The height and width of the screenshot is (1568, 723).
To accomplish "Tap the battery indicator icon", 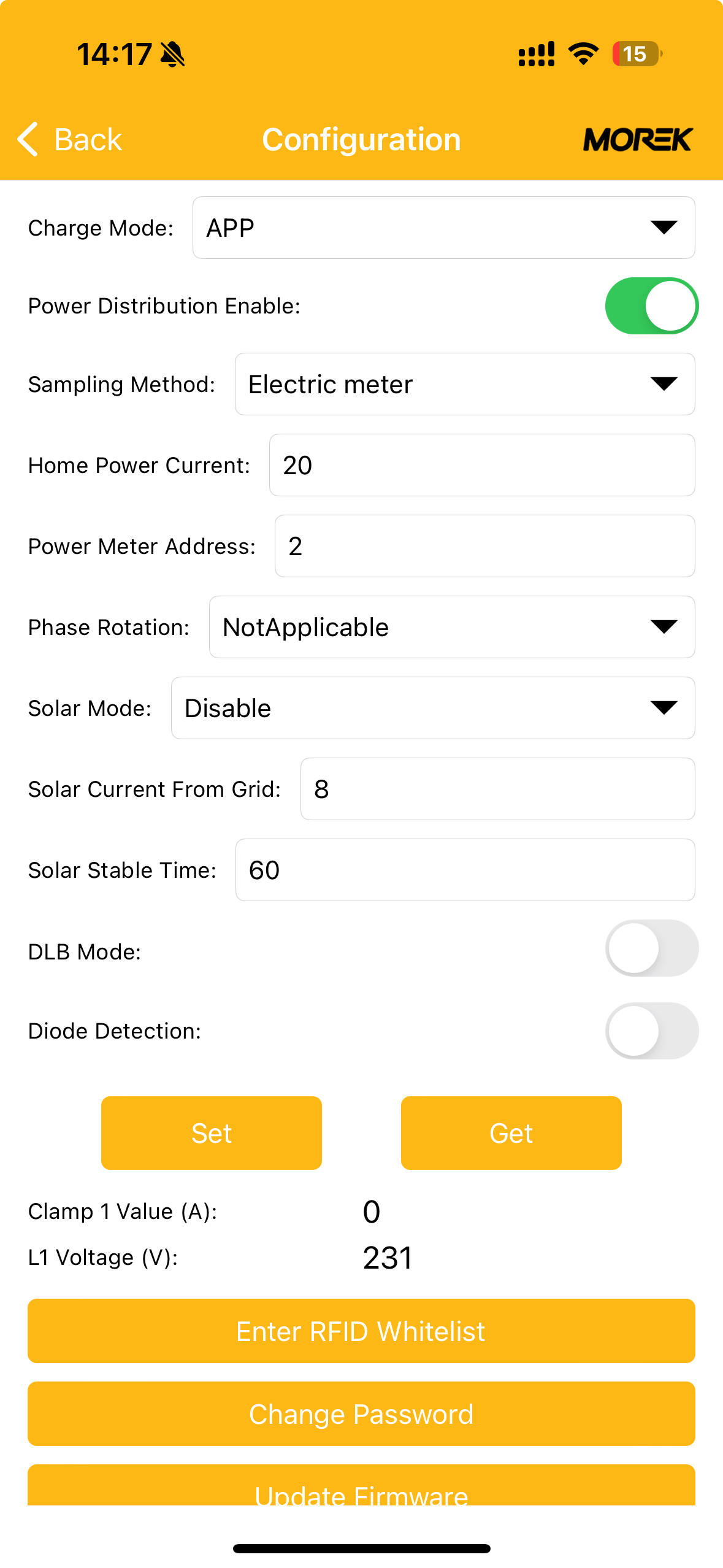I will point(637,54).
